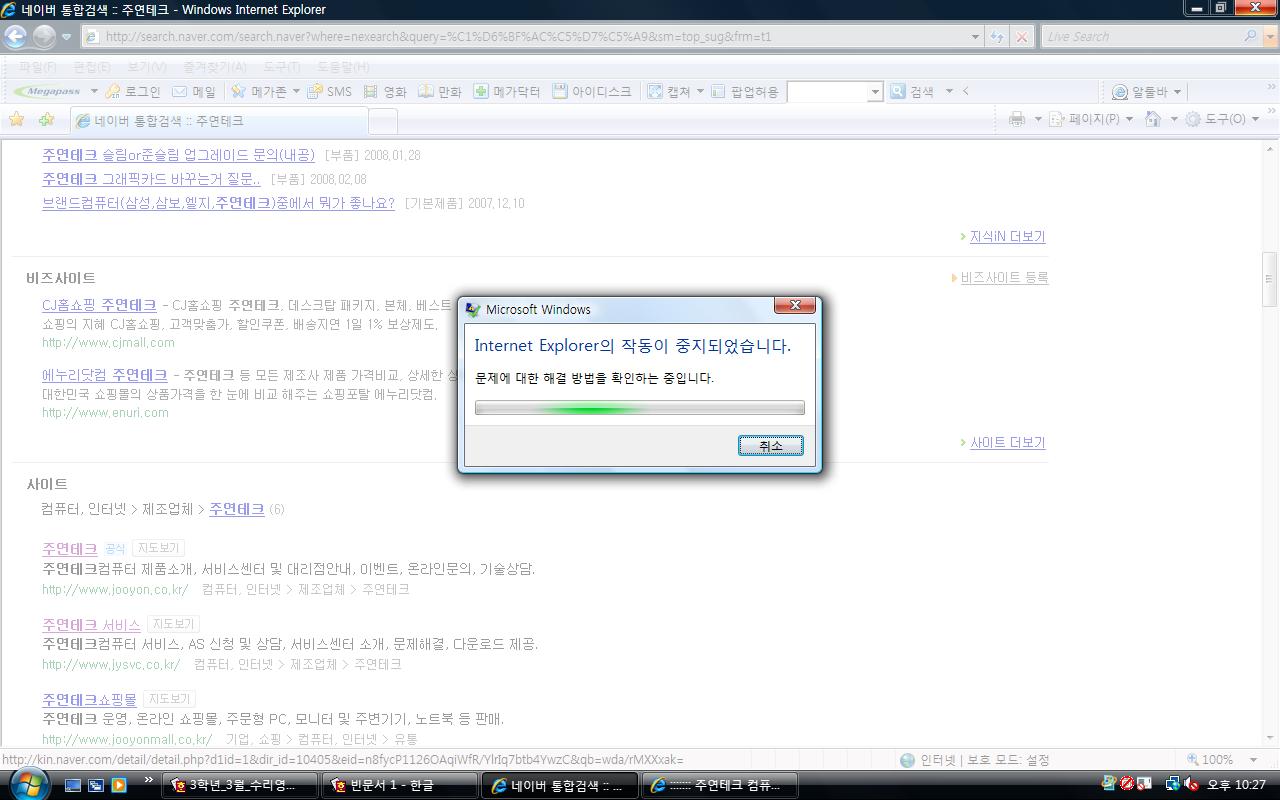1280x800 pixels.
Task: Open the 주연테크쇼핑몰 link
Action: click(x=89, y=699)
